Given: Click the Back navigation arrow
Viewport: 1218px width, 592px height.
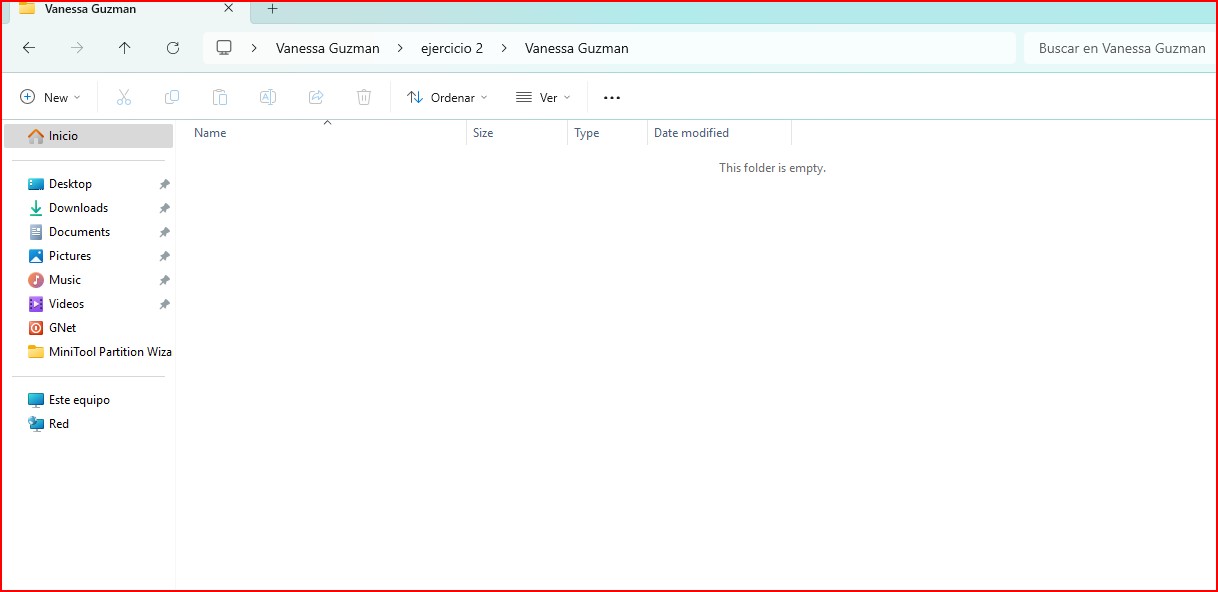Looking at the screenshot, I should 29,48.
